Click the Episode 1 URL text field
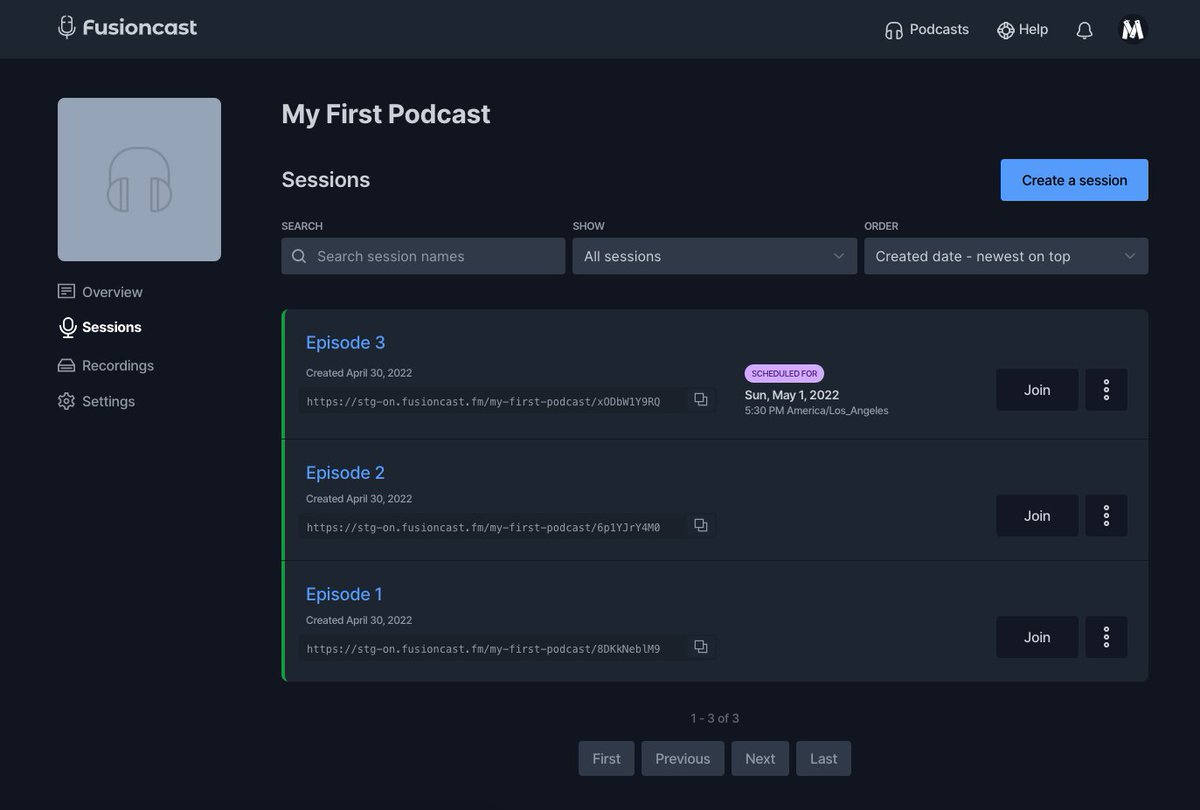 [x=492, y=648]
